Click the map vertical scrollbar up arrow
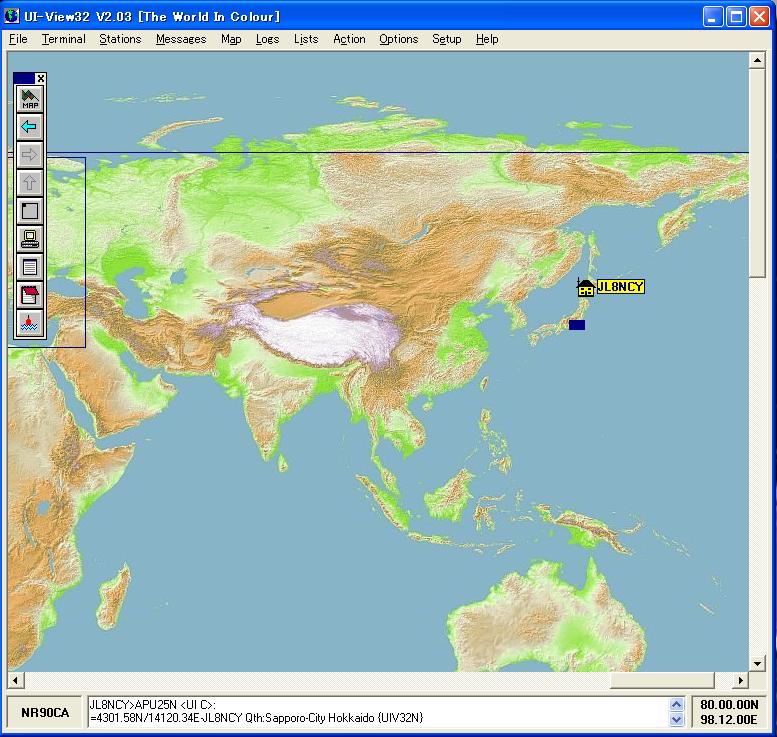 (x=758, y=60)
